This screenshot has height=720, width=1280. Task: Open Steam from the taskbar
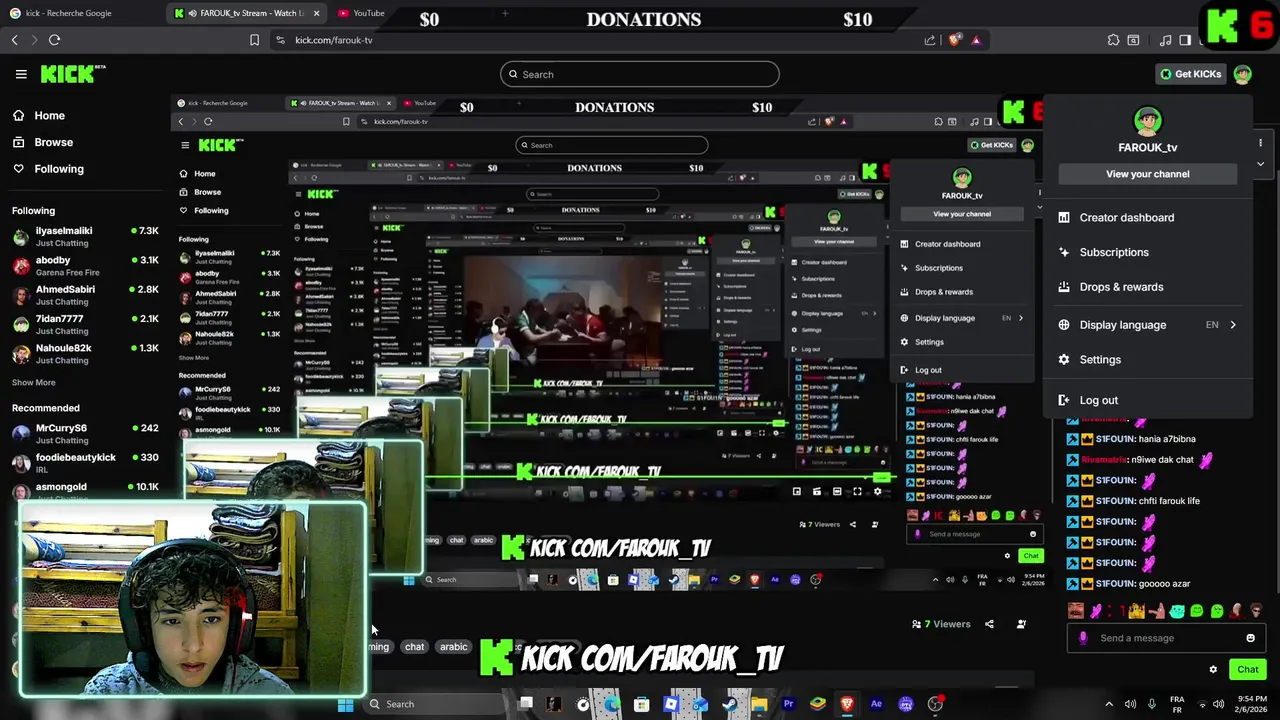729,704
